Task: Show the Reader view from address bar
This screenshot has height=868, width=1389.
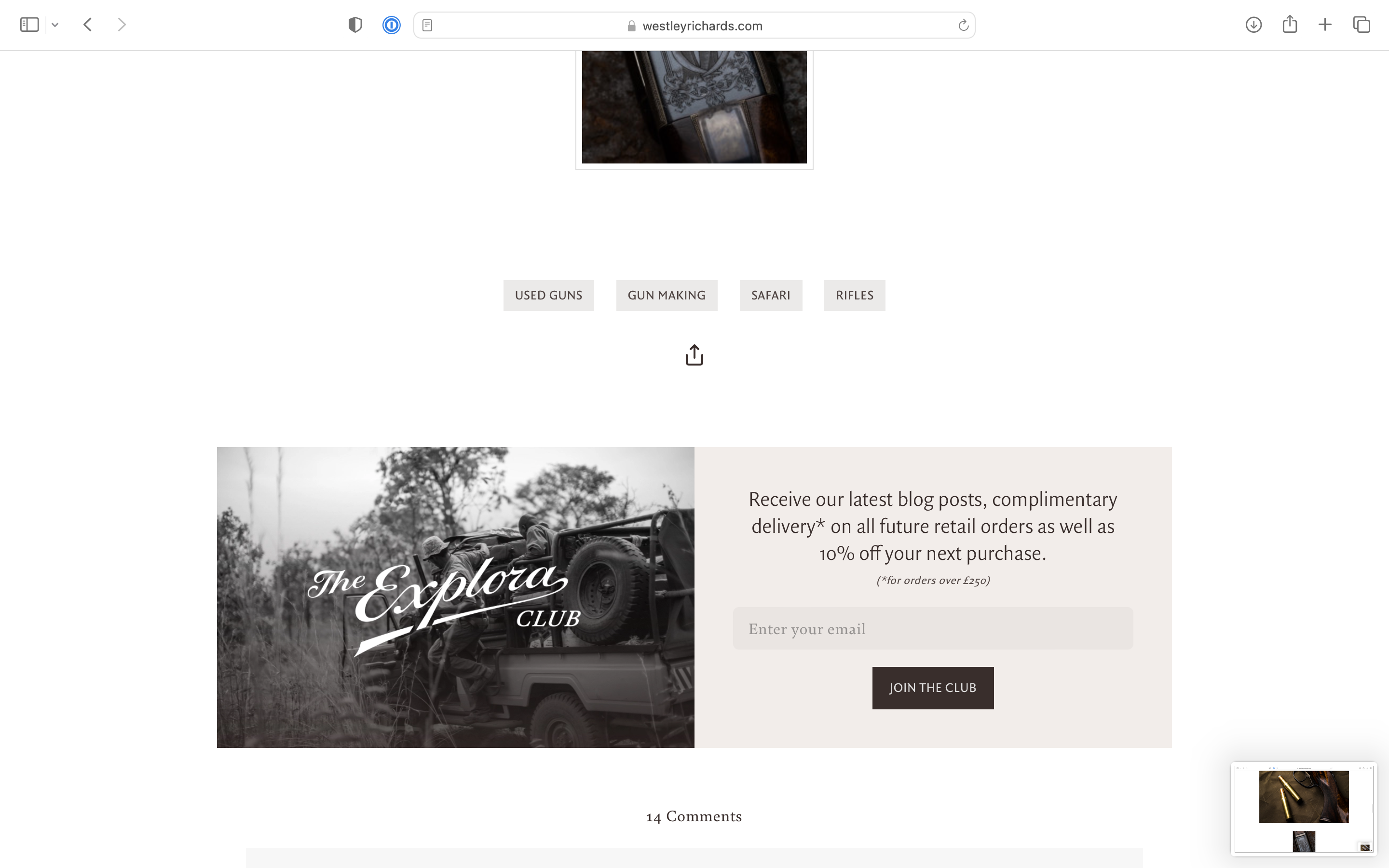Action: pyautogui.click(x=427, y=25)
